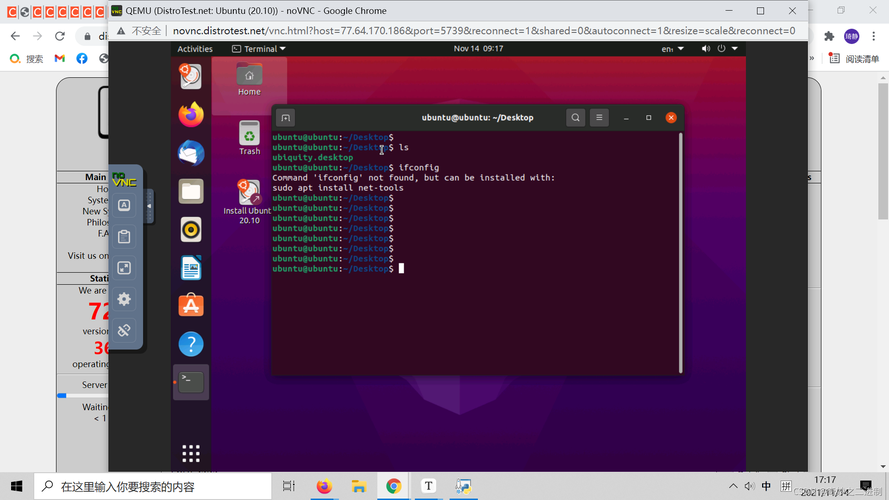The height and width of the screenshot is (500, 889).
Task: Open noVNC settings gear
Action: point(124,299)
